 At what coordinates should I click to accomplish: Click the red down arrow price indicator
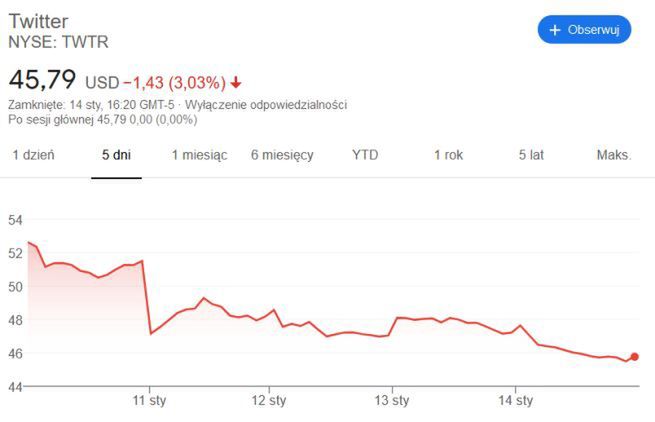(236, 82)
